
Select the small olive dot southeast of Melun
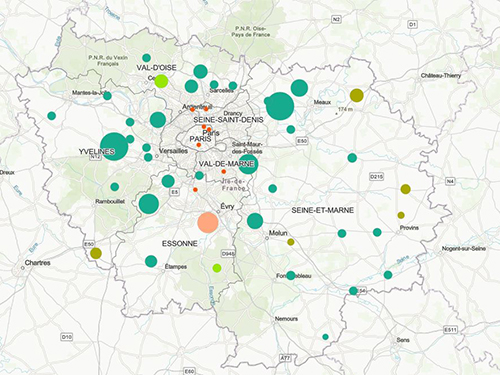[291, 242]
